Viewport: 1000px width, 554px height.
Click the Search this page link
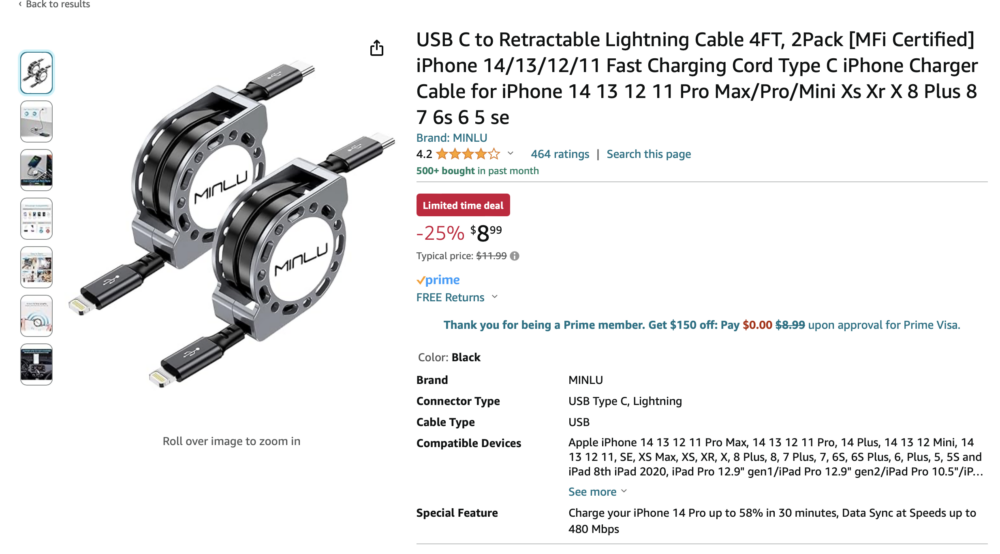click(x=648, y=154)
